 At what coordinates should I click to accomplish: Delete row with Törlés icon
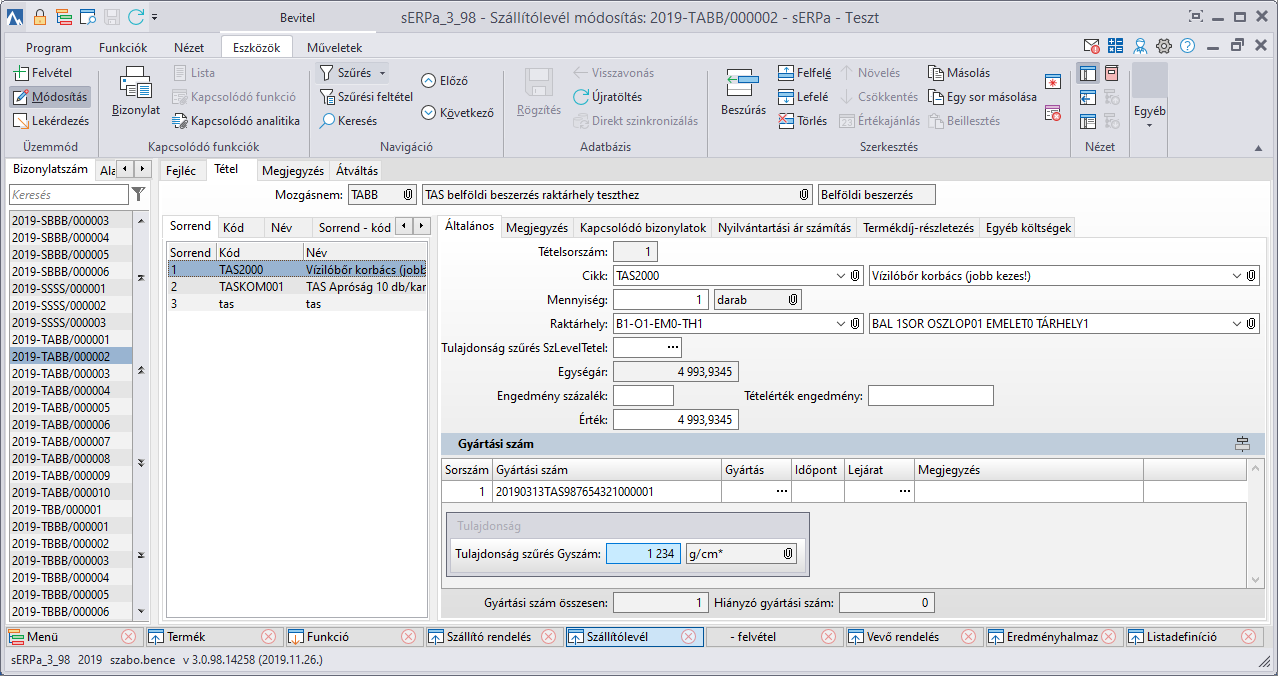786,121
